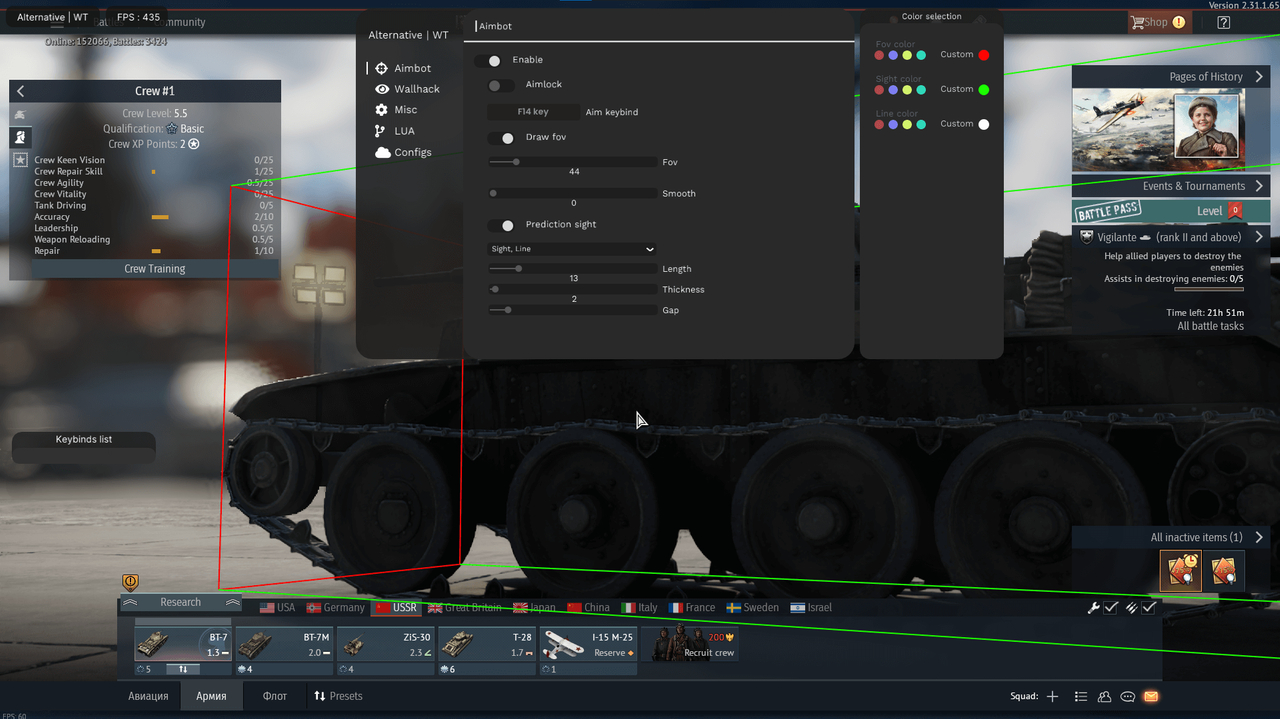Screen dimensions: 1280x719
Task: Open the contacts people icon
Action: pos(1104,697)
